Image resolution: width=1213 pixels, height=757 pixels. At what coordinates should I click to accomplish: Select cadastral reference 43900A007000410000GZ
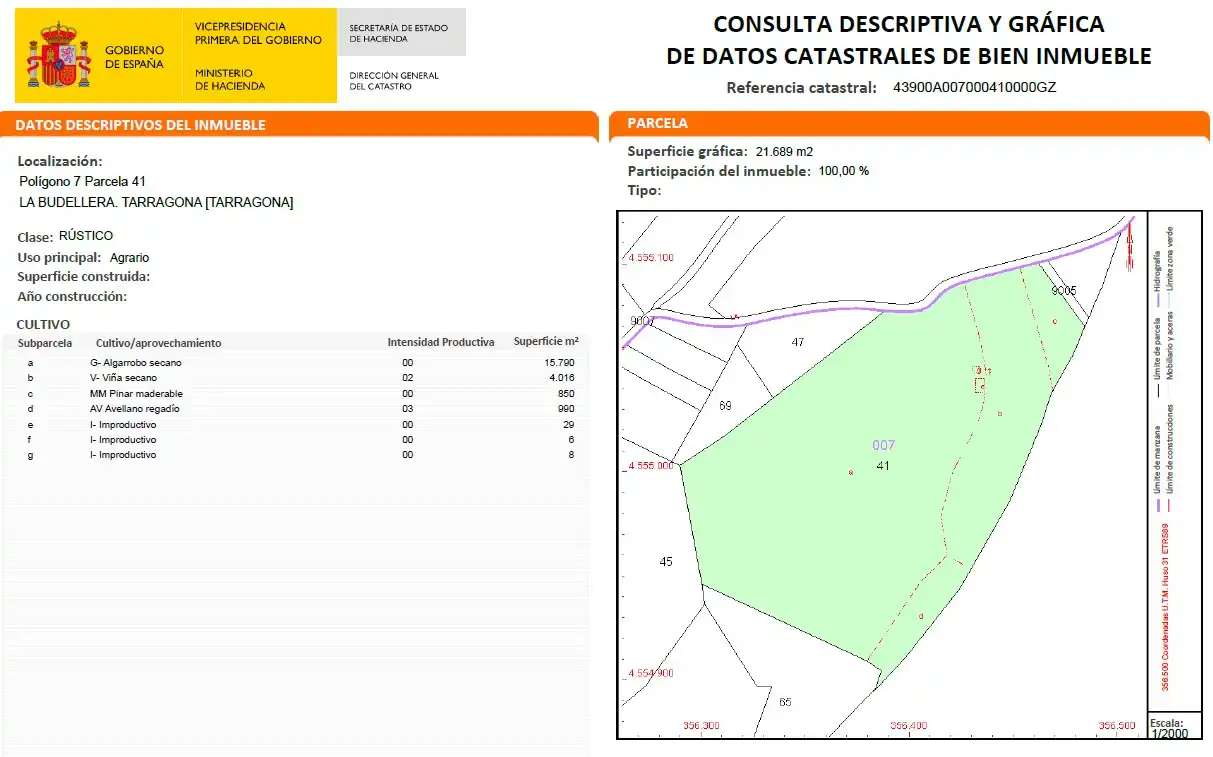click(974, 87)
